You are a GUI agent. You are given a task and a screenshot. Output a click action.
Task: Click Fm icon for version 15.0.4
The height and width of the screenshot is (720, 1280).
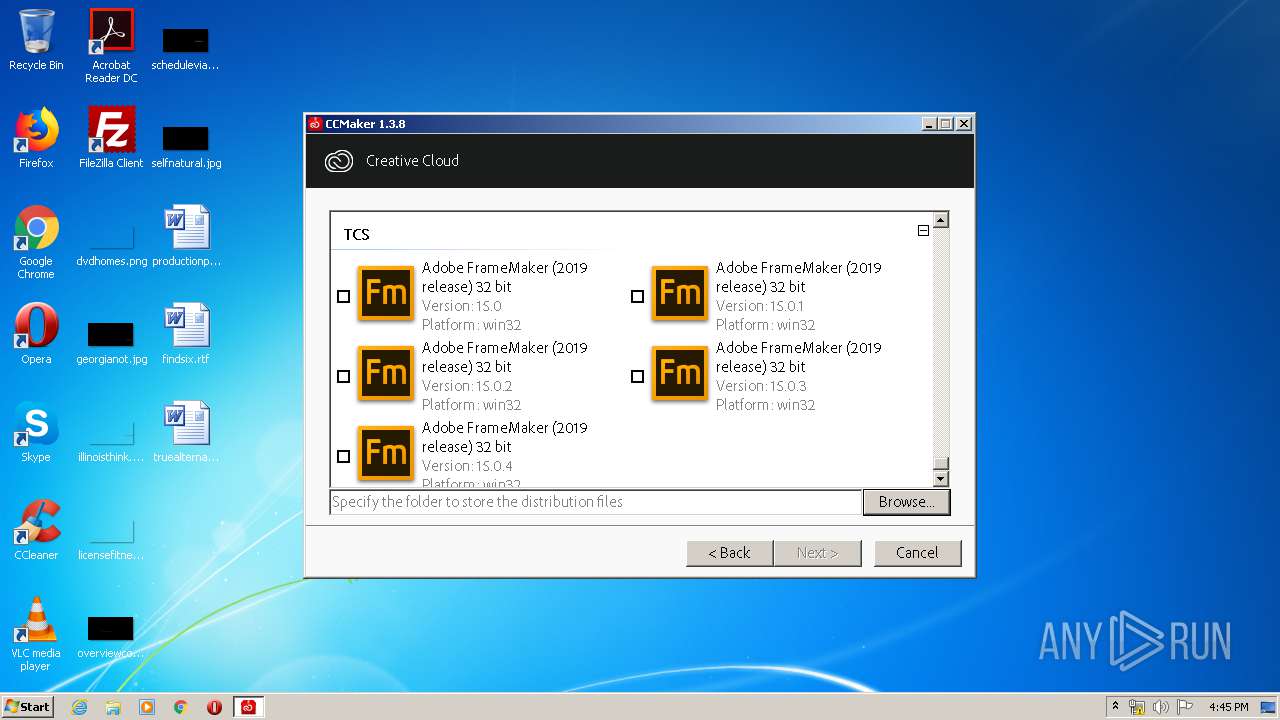(386, 454)
